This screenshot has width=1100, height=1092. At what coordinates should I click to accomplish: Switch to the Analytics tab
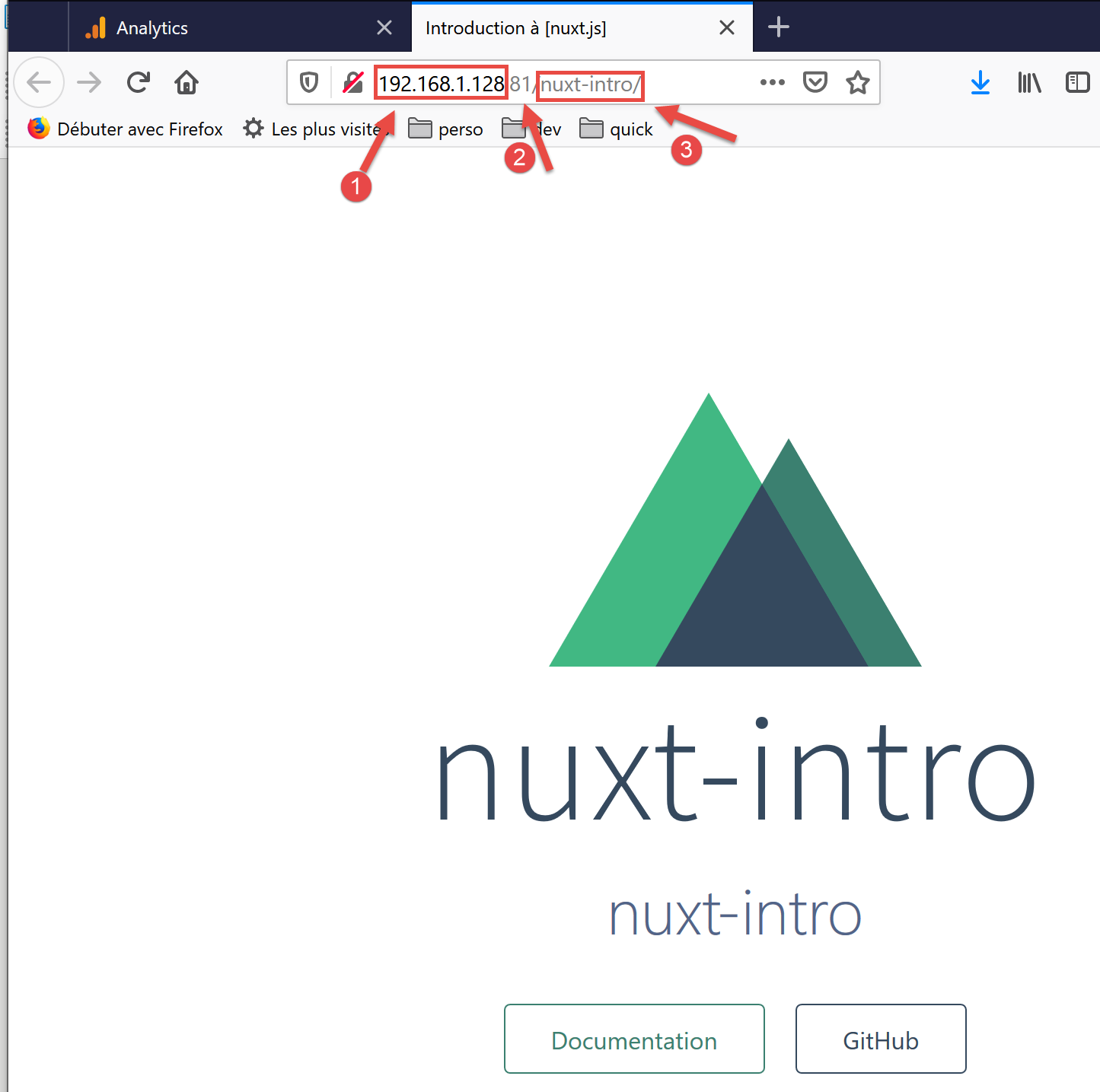coord(228,28)
